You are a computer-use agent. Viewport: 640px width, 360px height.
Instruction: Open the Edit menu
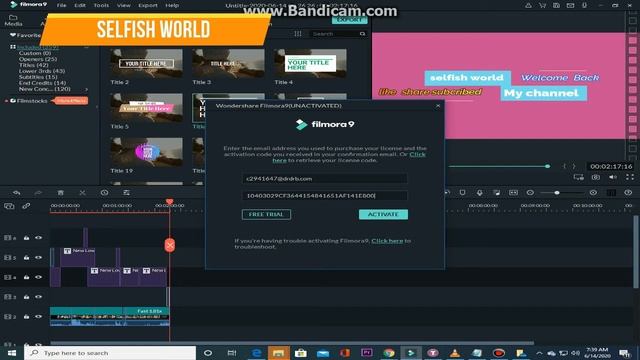pos(80,5)
